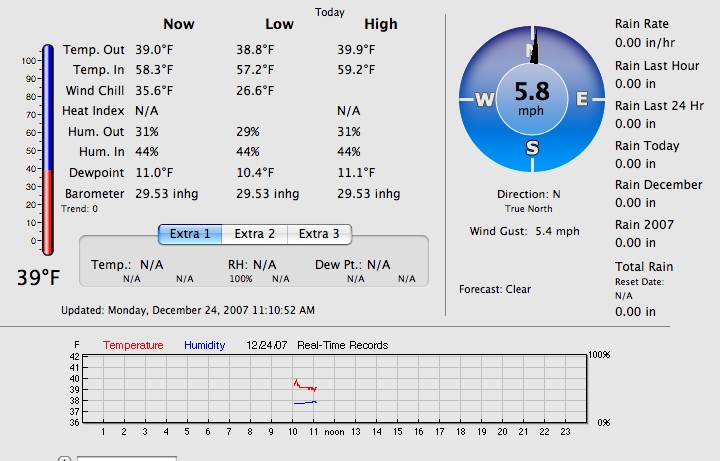Click the Wind Chill now value 35.6°F
720x461 pixels.
(x=154, y=90)
